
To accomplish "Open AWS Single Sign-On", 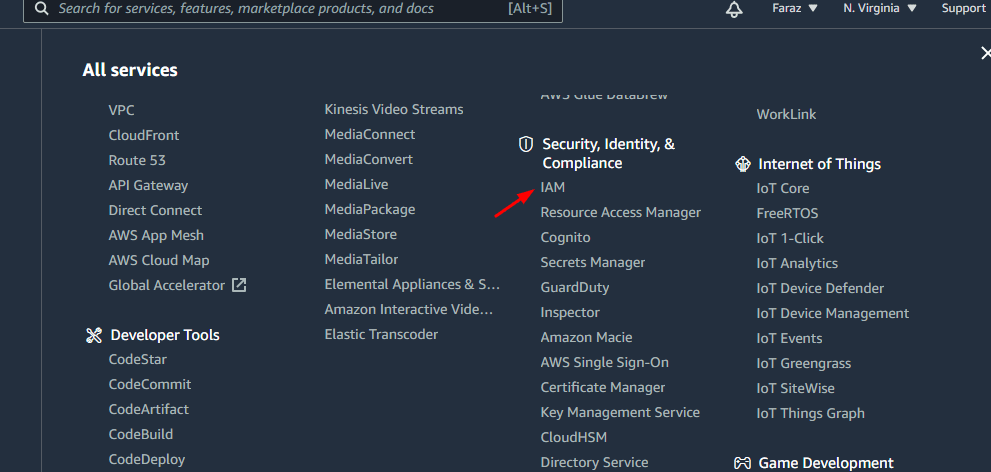I will [x=604, y=363].
